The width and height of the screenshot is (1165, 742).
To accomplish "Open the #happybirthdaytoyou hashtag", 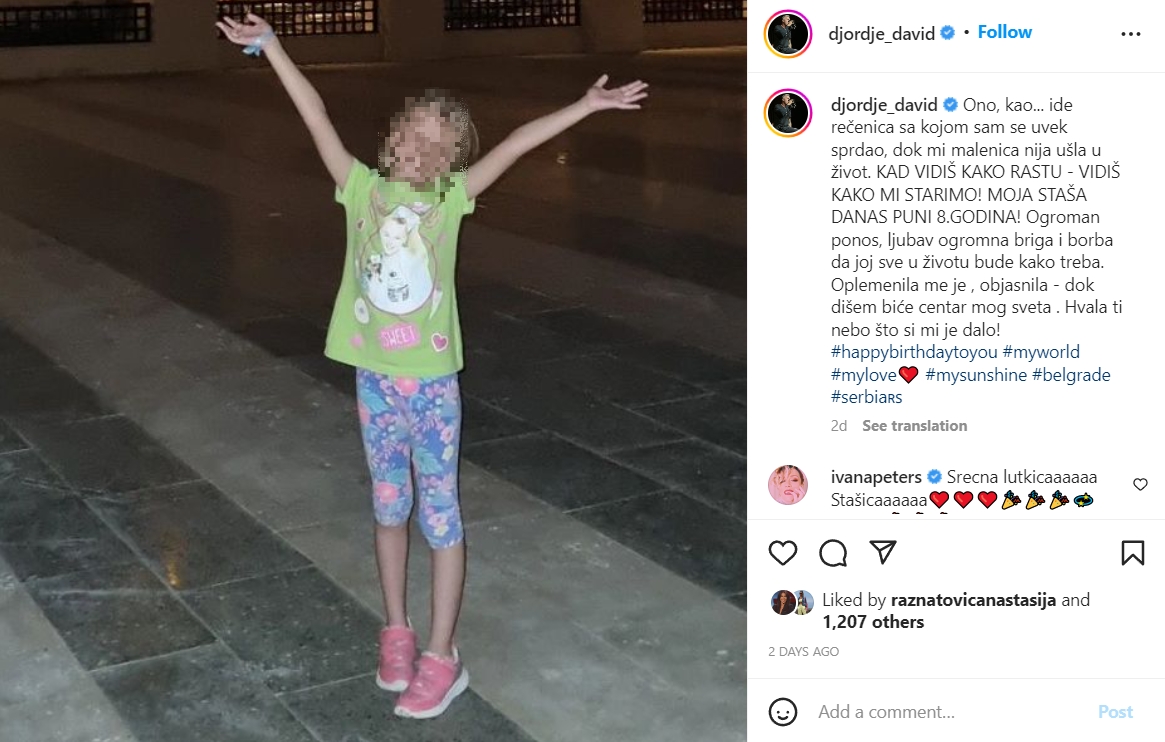I will tap(914, 352).
